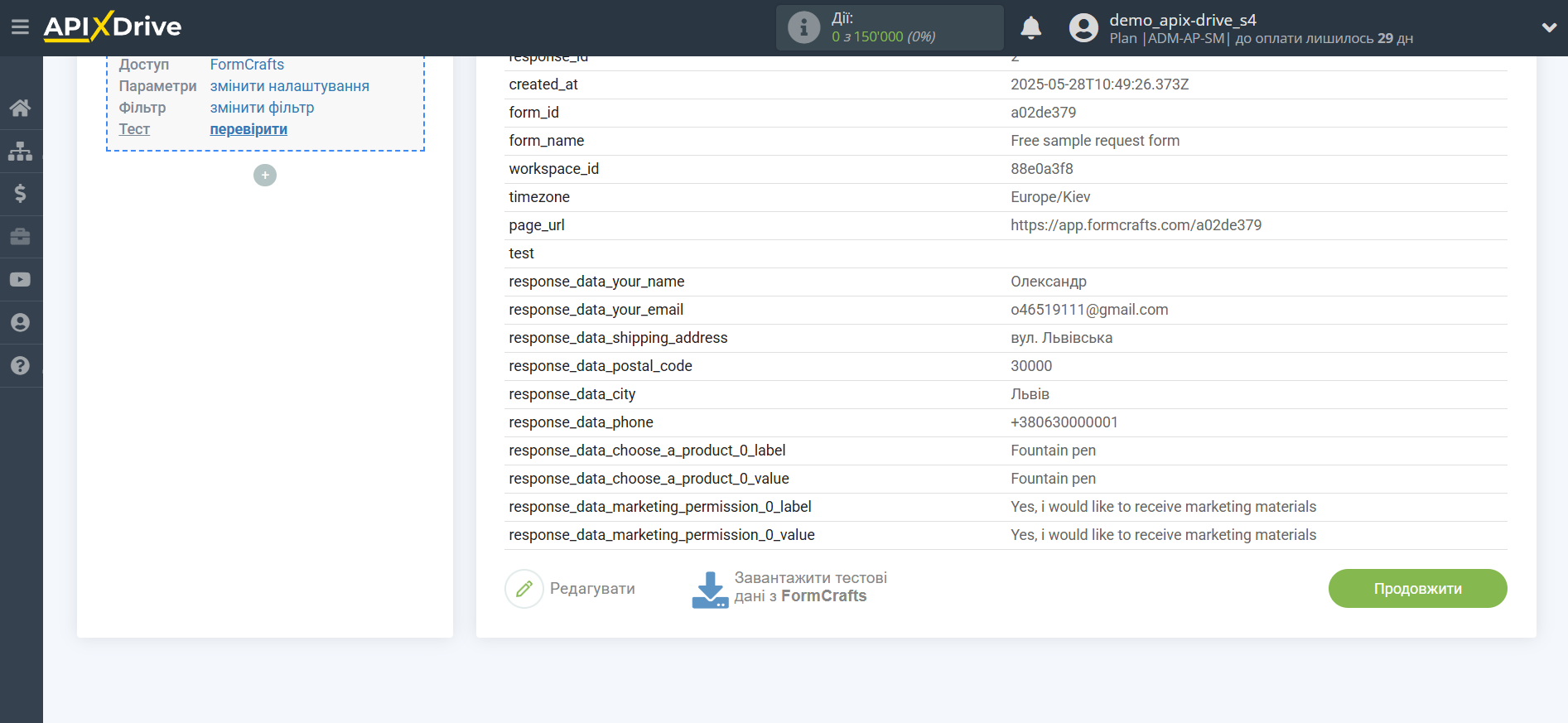The width and height of the screenshot is (1568, 723).
Task: Click the 'Тест' label
Action: tap(134, 129)
